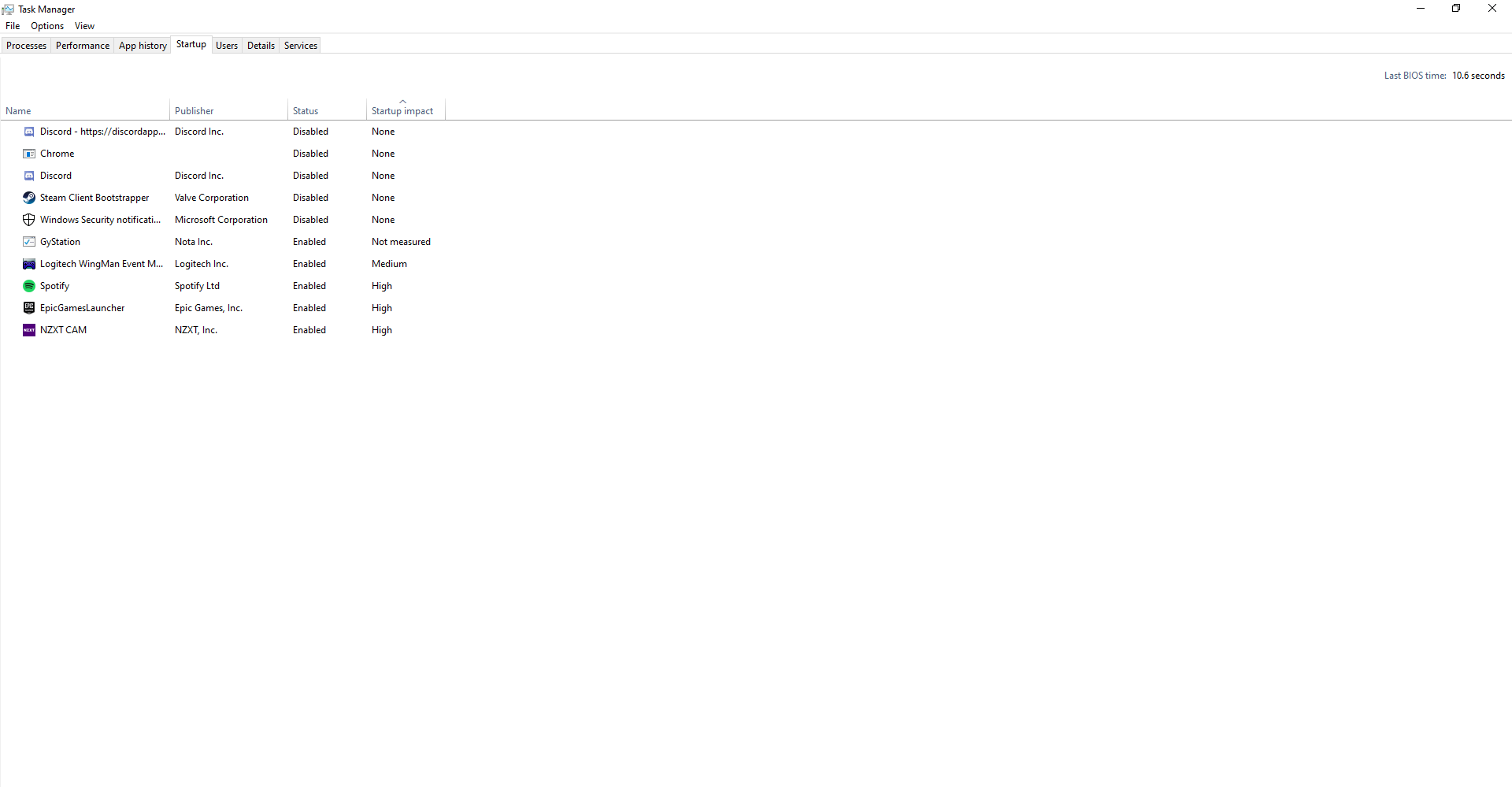Click the Enabled status of Spotify

tap(309, 286)
